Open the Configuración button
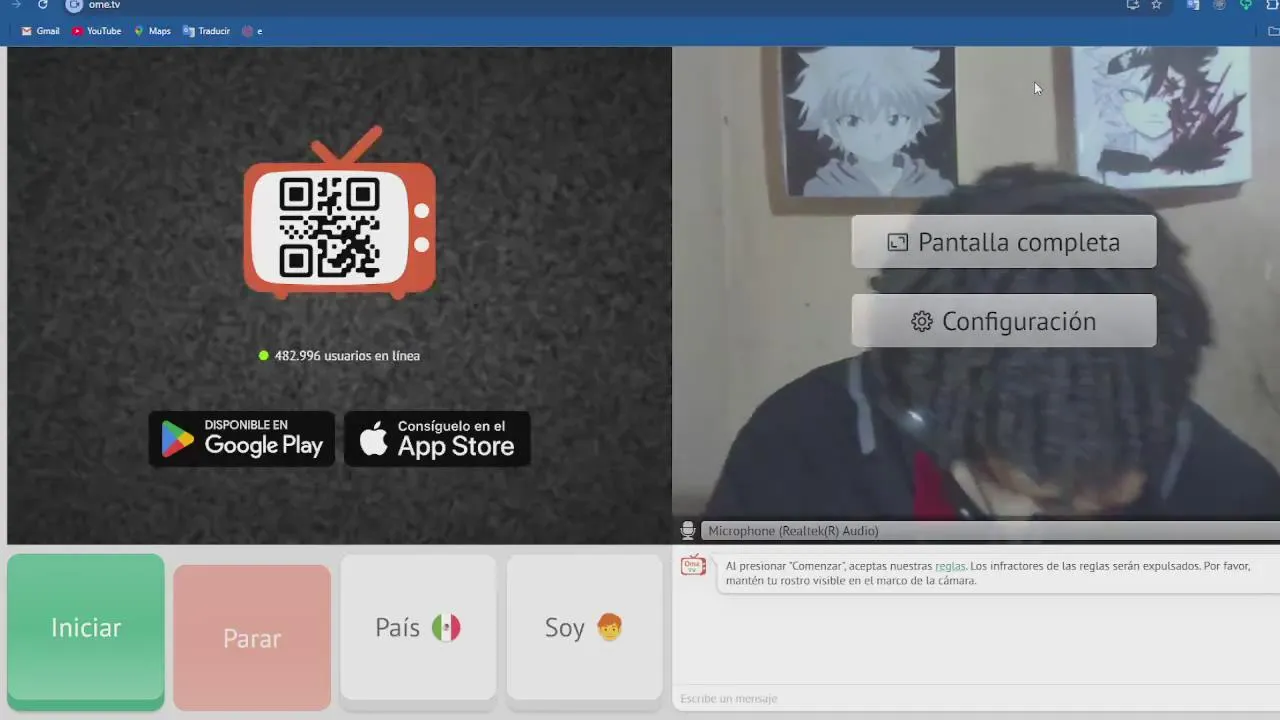This screenshot has width=1280, height=720. tap(1004, 321)
